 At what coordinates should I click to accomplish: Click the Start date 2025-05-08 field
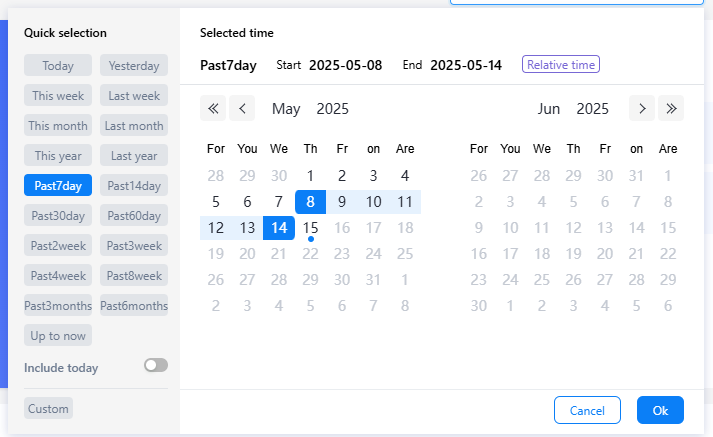tap(345, 65)
